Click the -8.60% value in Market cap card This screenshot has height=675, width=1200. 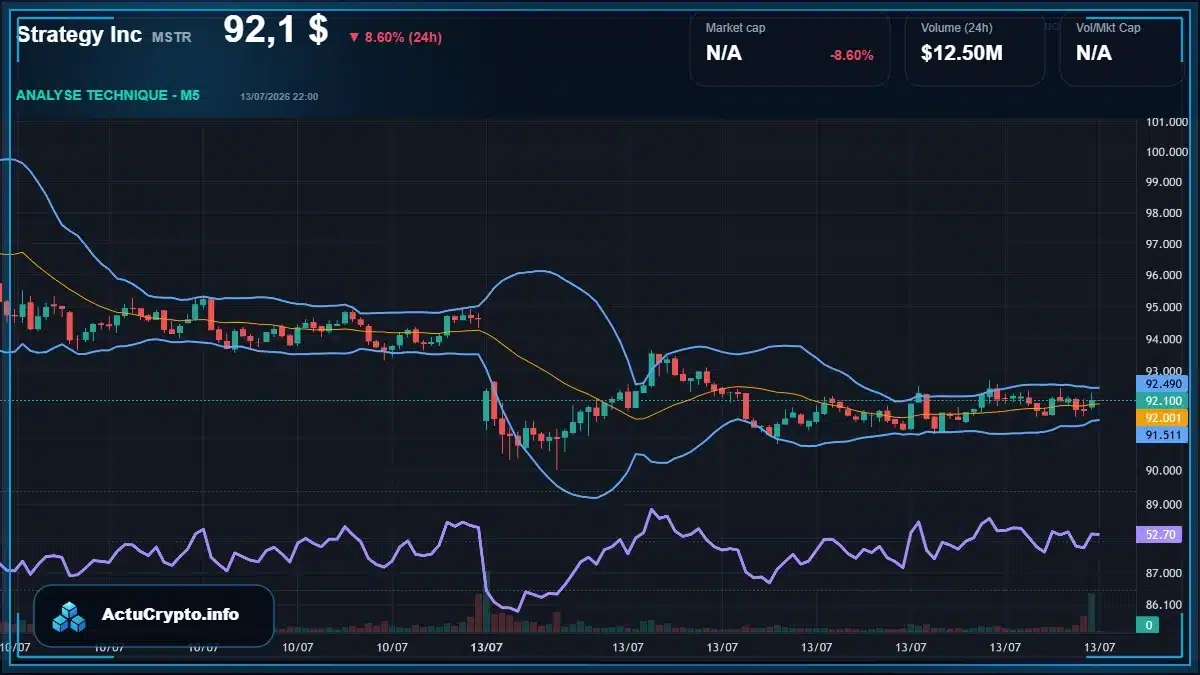(852, 55)
